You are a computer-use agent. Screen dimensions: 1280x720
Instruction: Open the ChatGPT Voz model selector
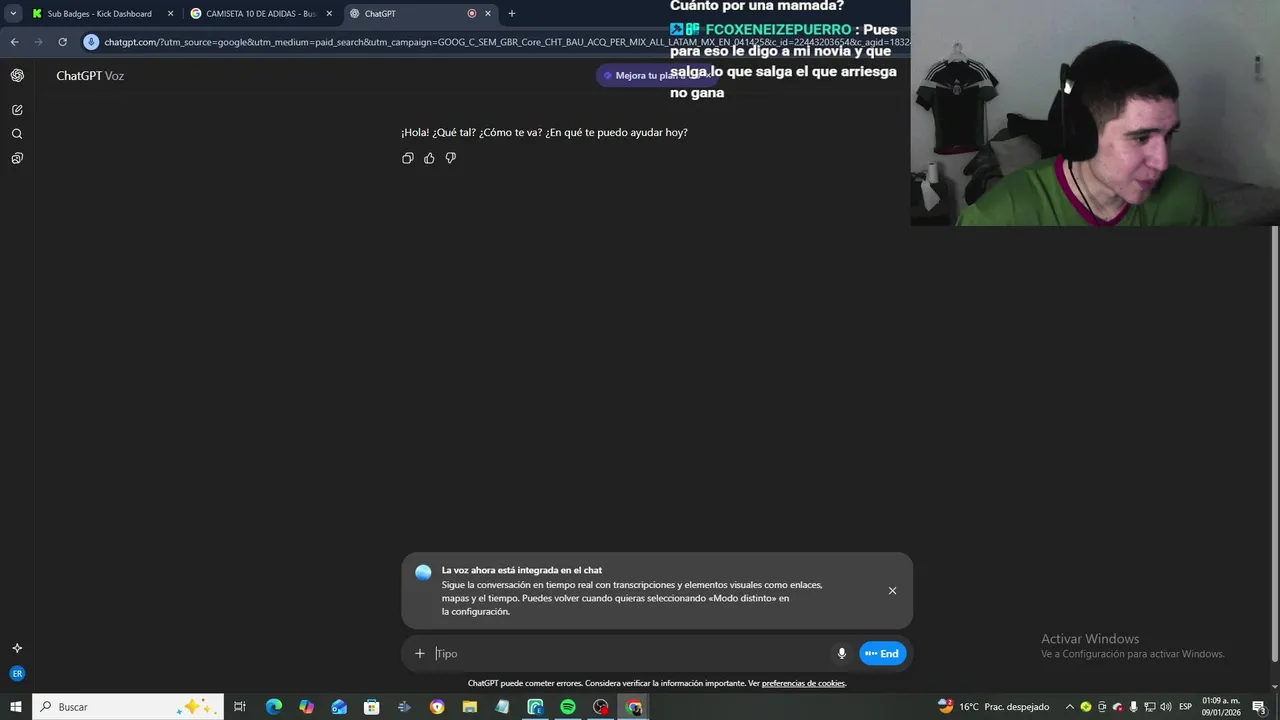(90, 76)
